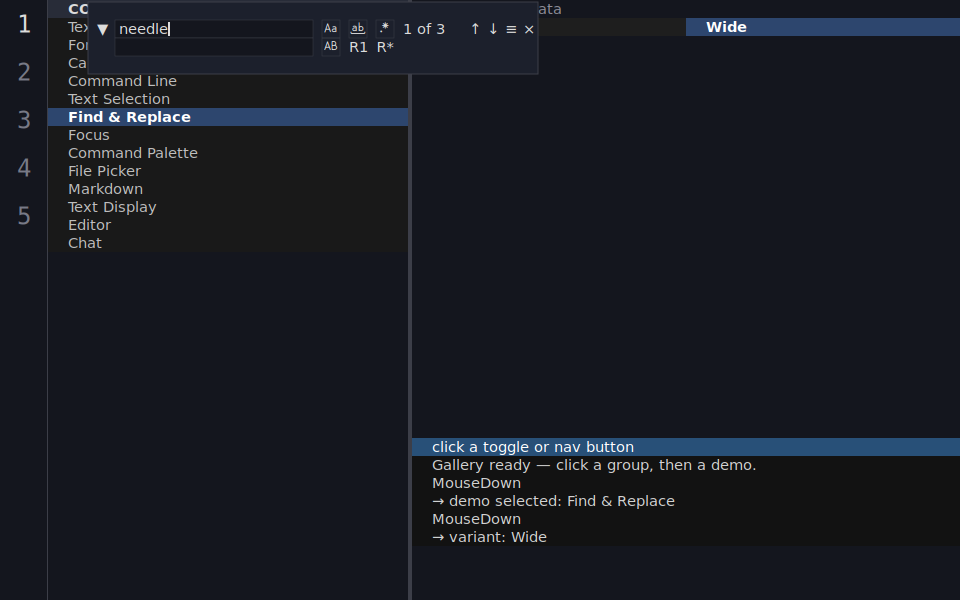Collapse the replace row with the triangle toggle

[102, 29]
